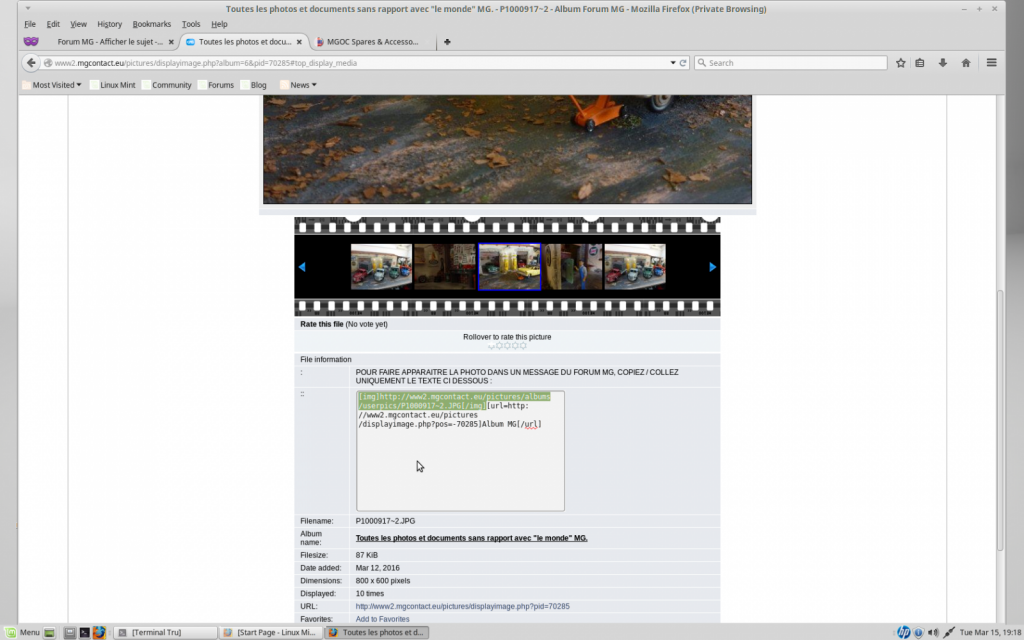Launch Firefox from the panel launcher
This screenshot has width=1024, height=640.
[99, 632]
